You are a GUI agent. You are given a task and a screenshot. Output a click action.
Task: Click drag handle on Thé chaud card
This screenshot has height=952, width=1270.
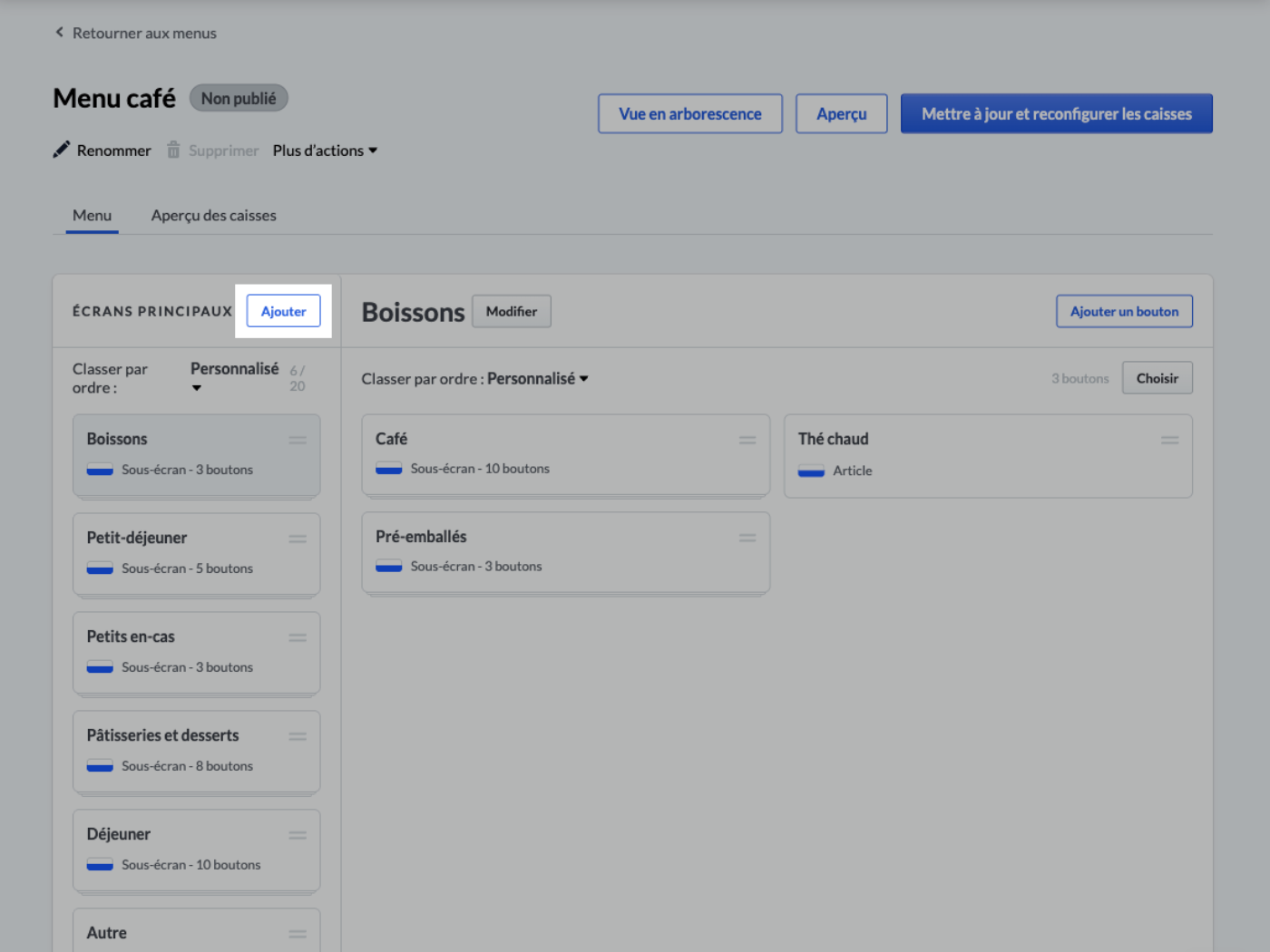click(x=1170, y=440)
